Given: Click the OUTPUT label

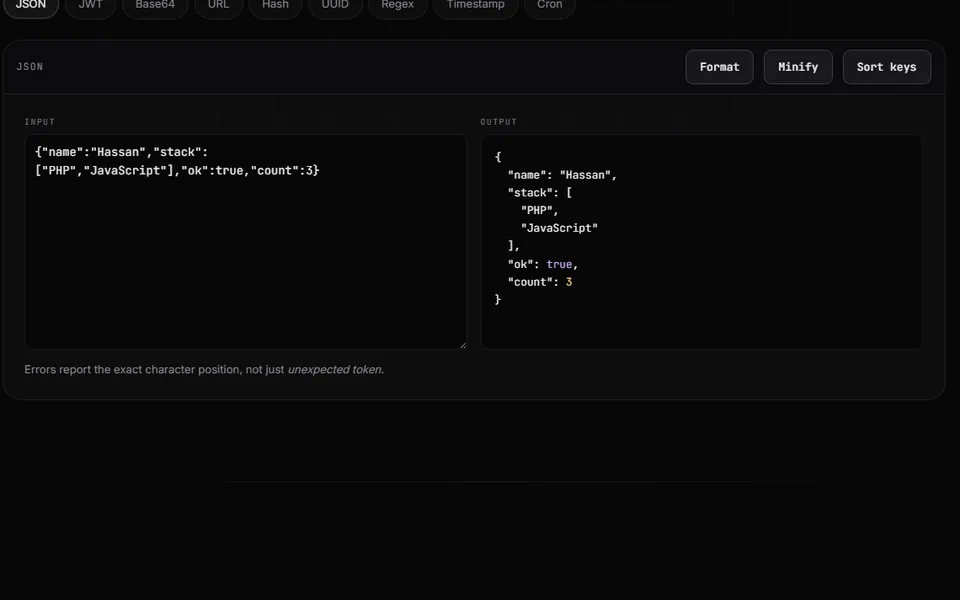Looking at the screenshot, I should (498, 122).
